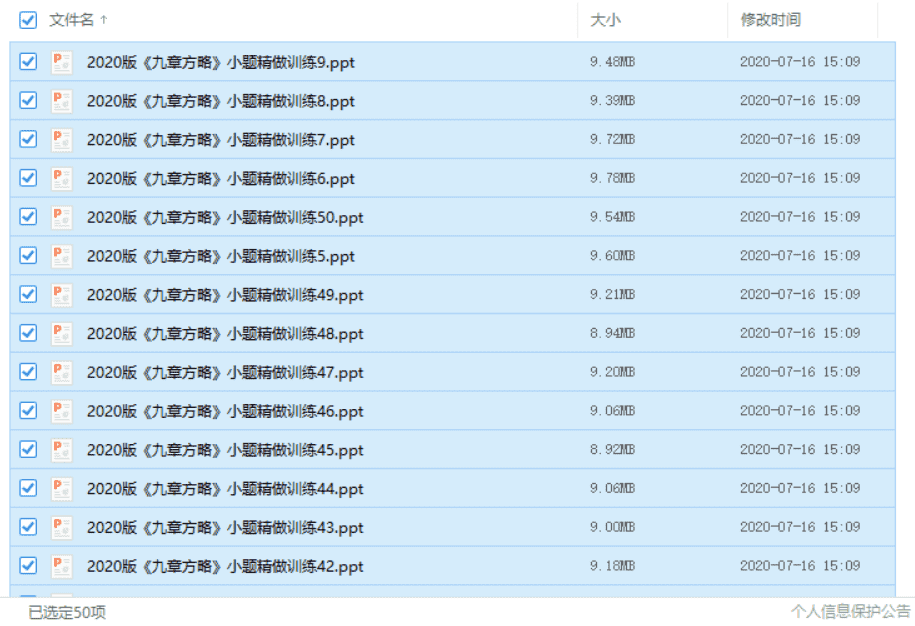Click the PowerPoint icon for 小题精做训练9.ppt
915x626 pixels.
61,62
